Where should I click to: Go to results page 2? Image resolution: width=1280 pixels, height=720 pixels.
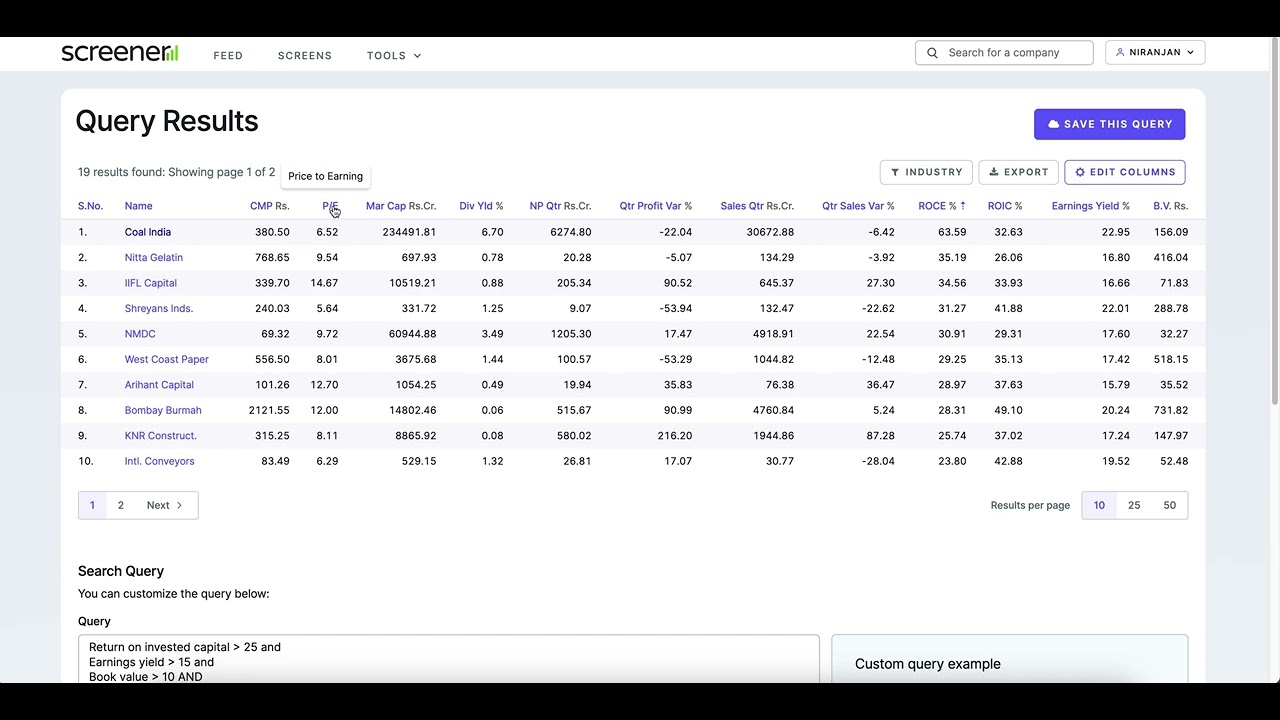point(121,505)
